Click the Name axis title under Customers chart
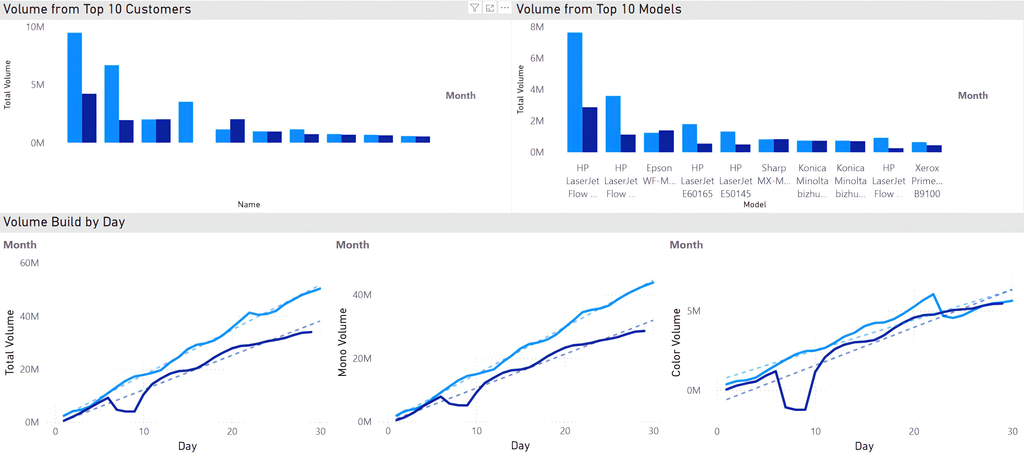Screen dimensions: 1024x457 [249, 204]
